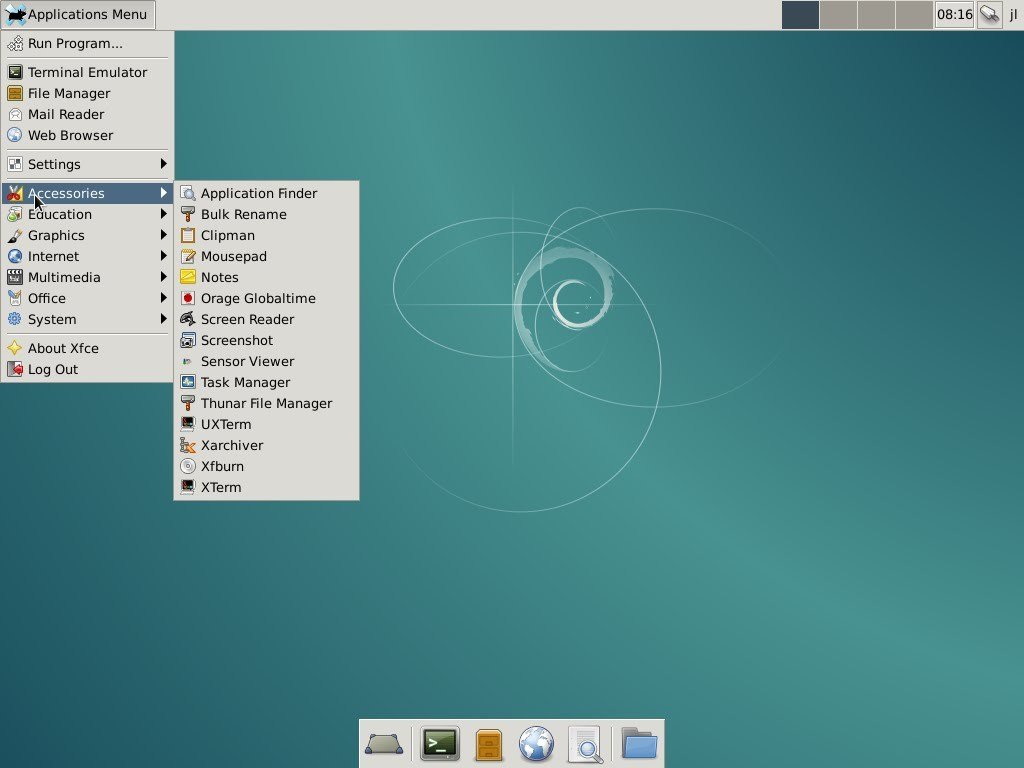Click the "Run Program..." text
The image size is (1024, 768).
point(75,44)
